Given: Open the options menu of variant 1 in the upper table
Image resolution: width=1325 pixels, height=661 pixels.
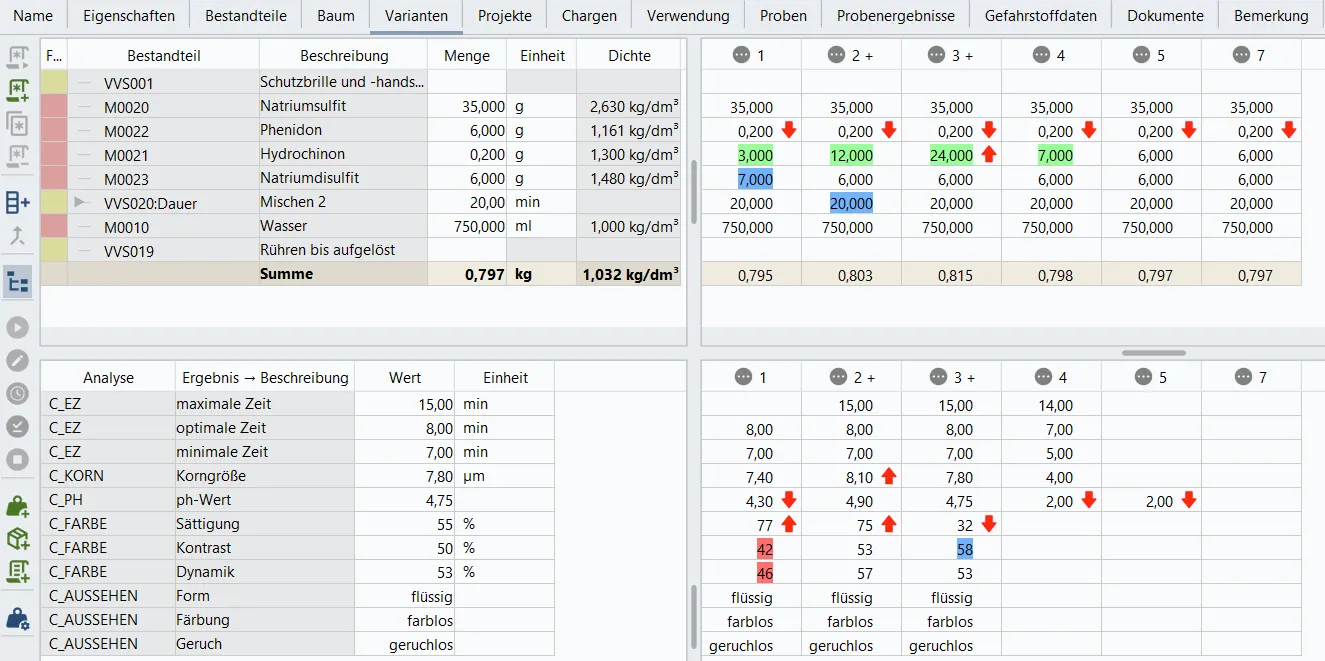Looking at the screenshot, I should tap(741, 55).
